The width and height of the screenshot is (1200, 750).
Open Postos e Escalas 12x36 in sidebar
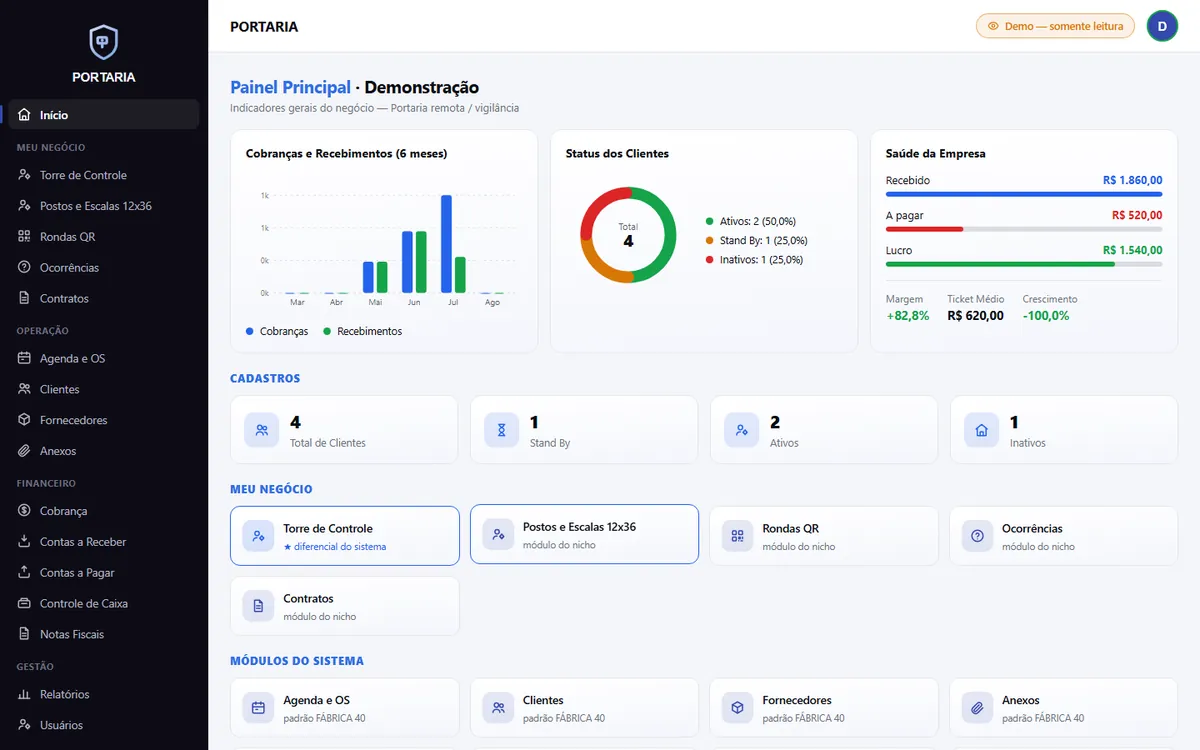[104, 206]
